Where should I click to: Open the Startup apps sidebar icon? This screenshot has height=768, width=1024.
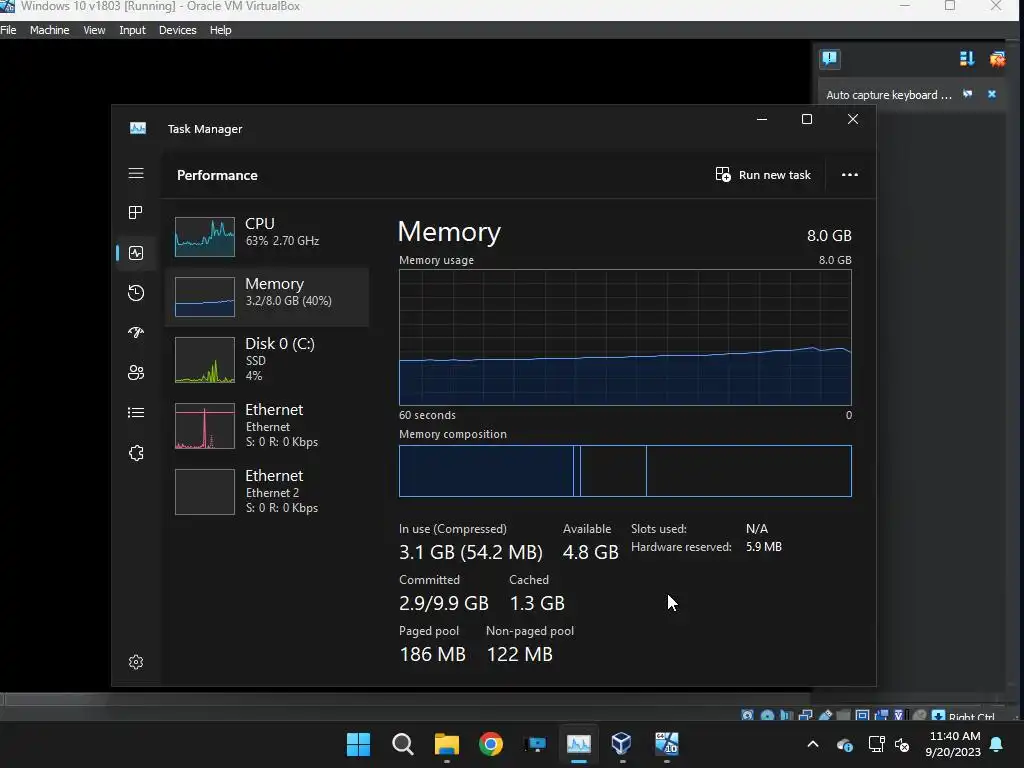pyautogui.click(x=136, y=332)
